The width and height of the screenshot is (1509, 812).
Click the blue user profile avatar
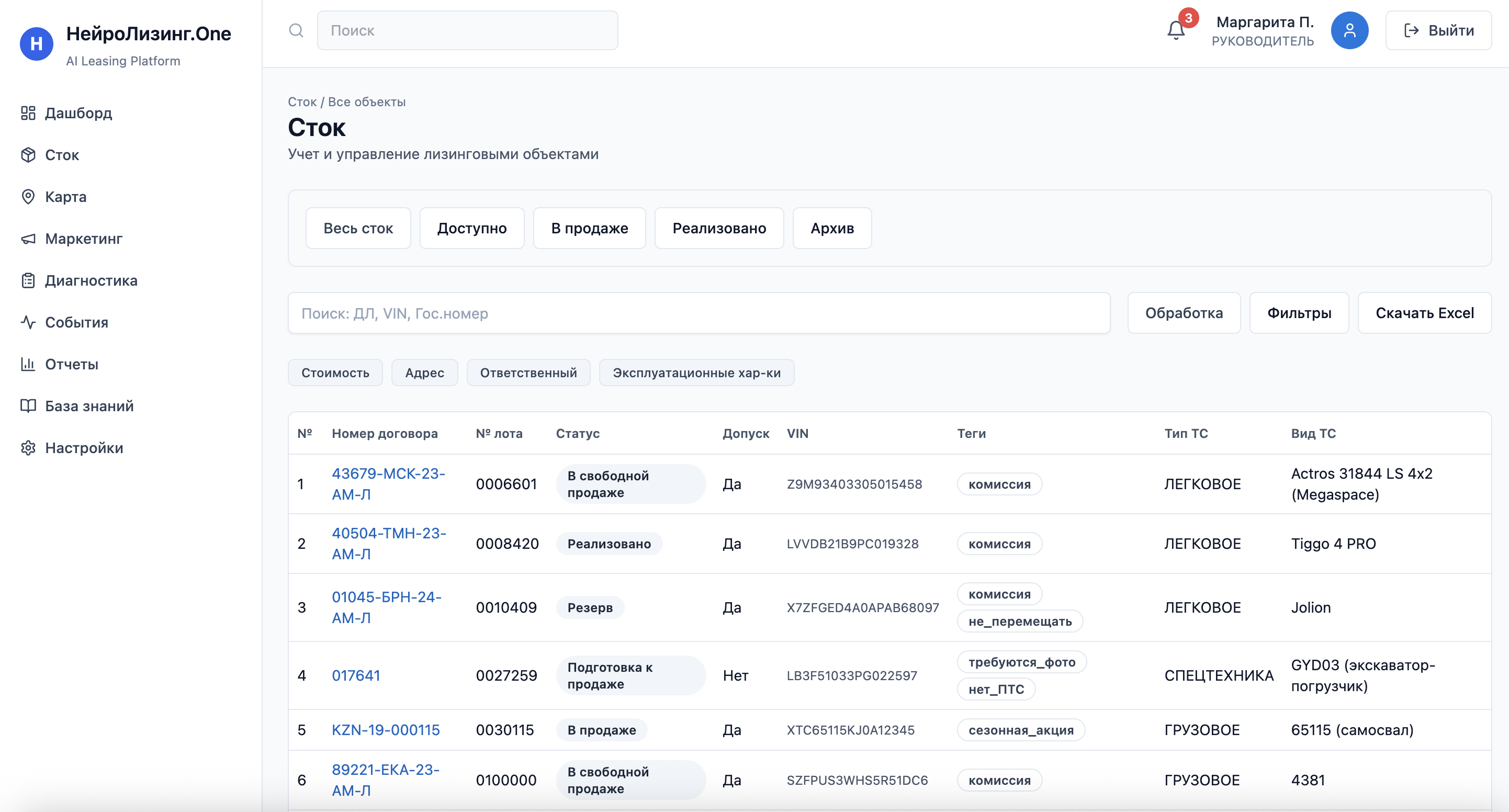click(1349, 30)
